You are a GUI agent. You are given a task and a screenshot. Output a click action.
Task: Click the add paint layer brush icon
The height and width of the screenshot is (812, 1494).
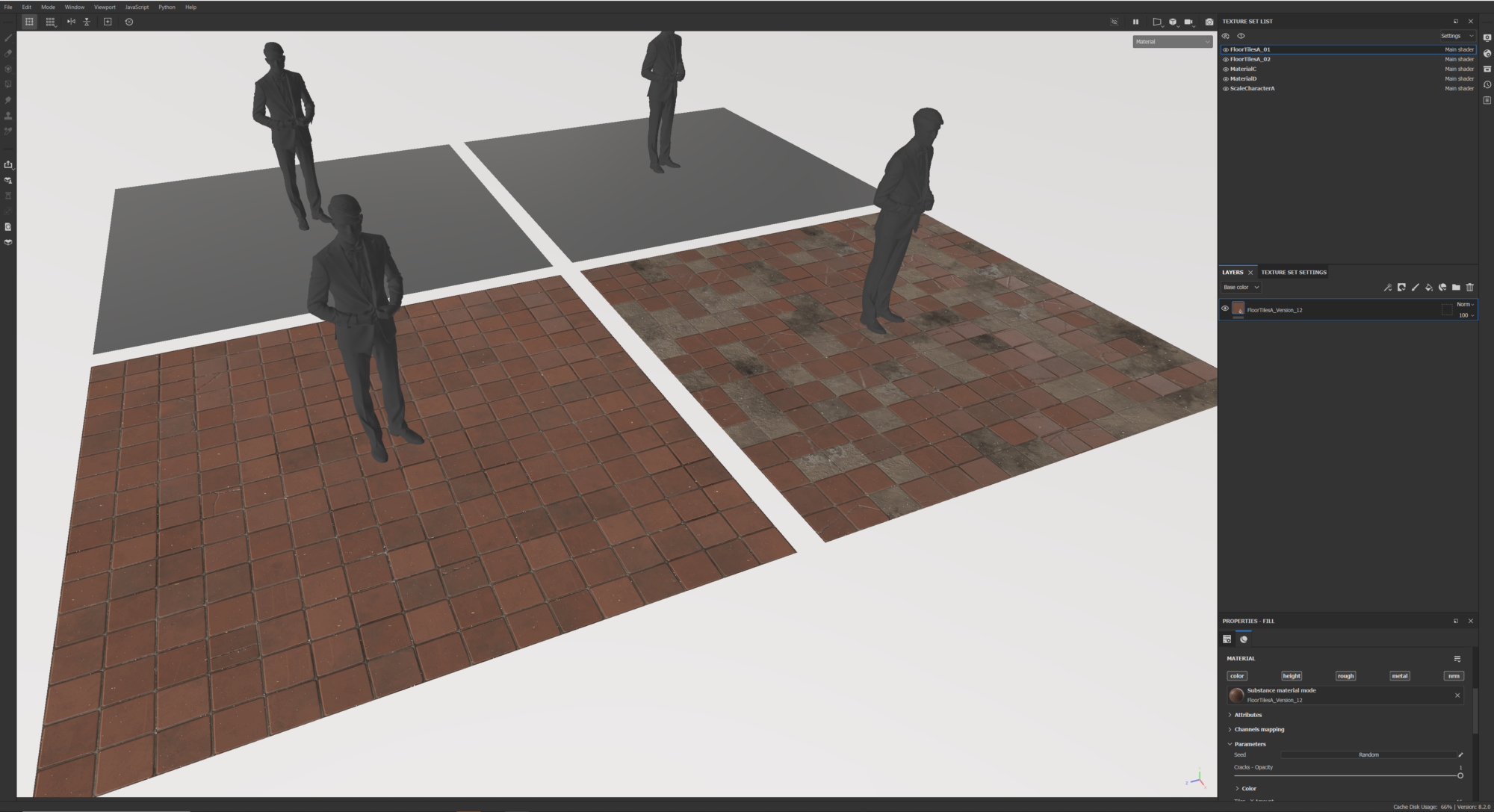click(1415, 288)
